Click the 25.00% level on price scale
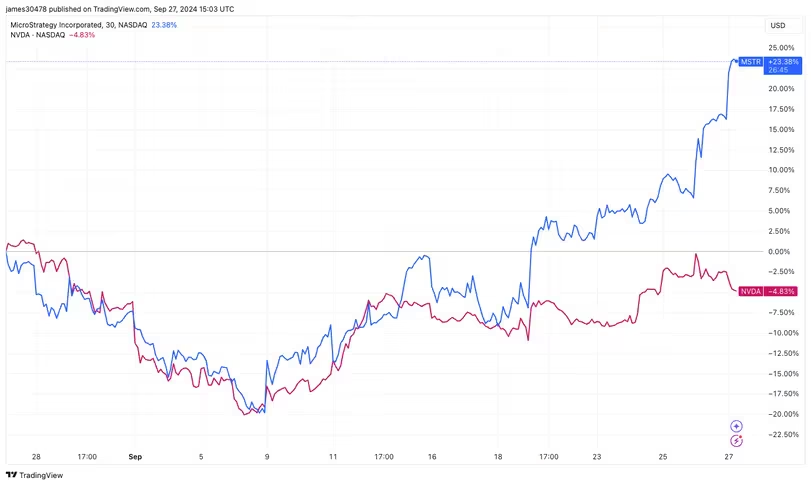811x485 pixels. [x=781, y=48]
